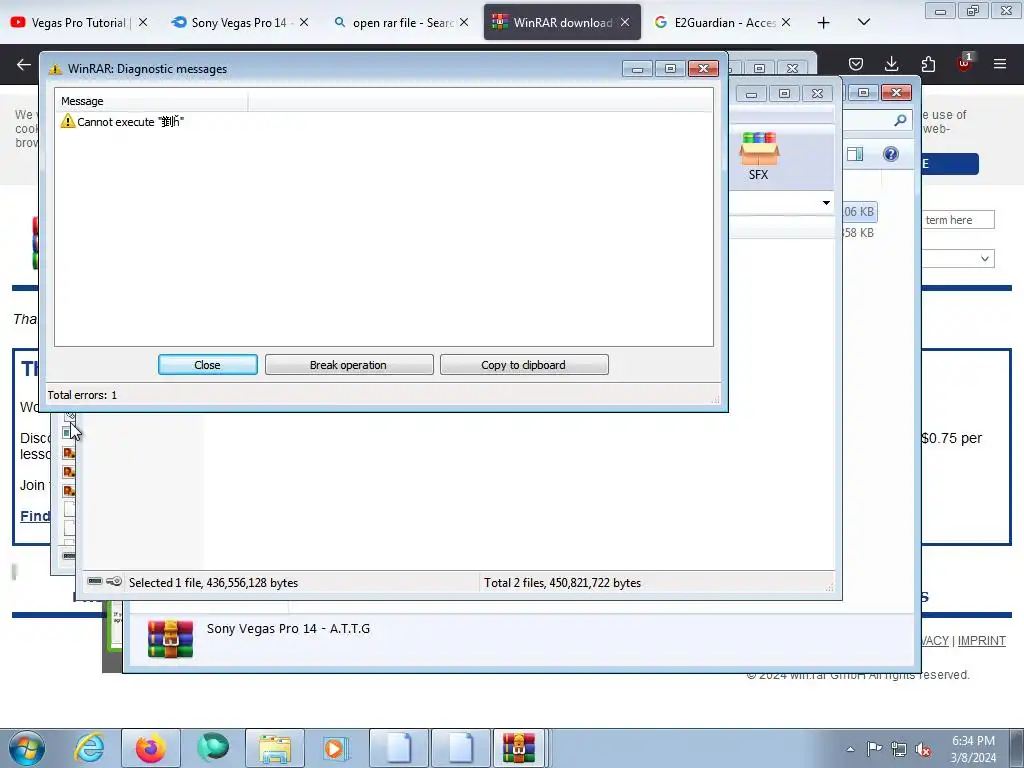Click Close in the Diagnostic messages dialog
Image resolution: width=1024 pixels, height=768 pixels.
pos(208,364)
